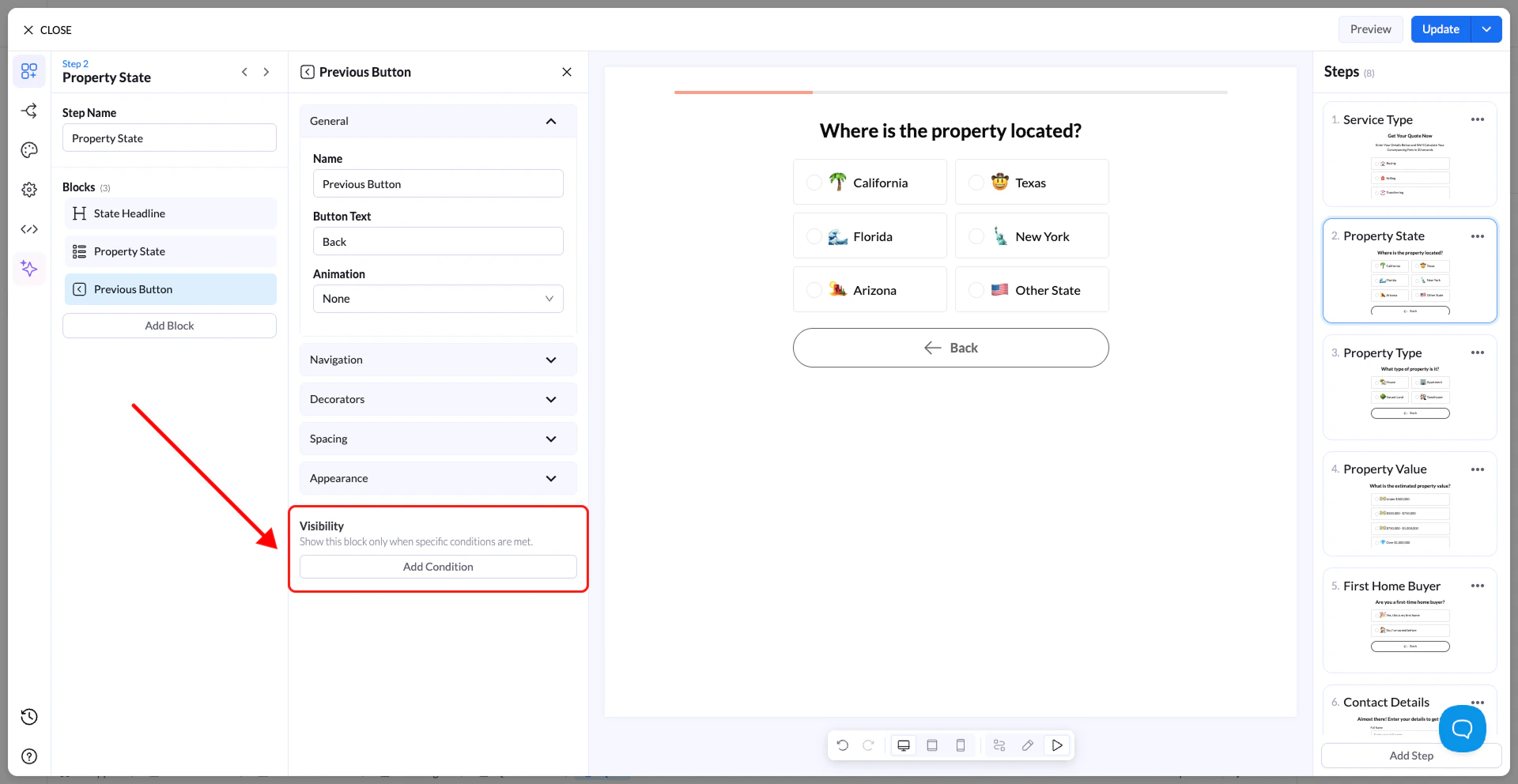Viewport: 1518px width, 784px height.
Task: Open the Property Value step thumbnail
Action: pyautogui.click(x=1410, y=503)
